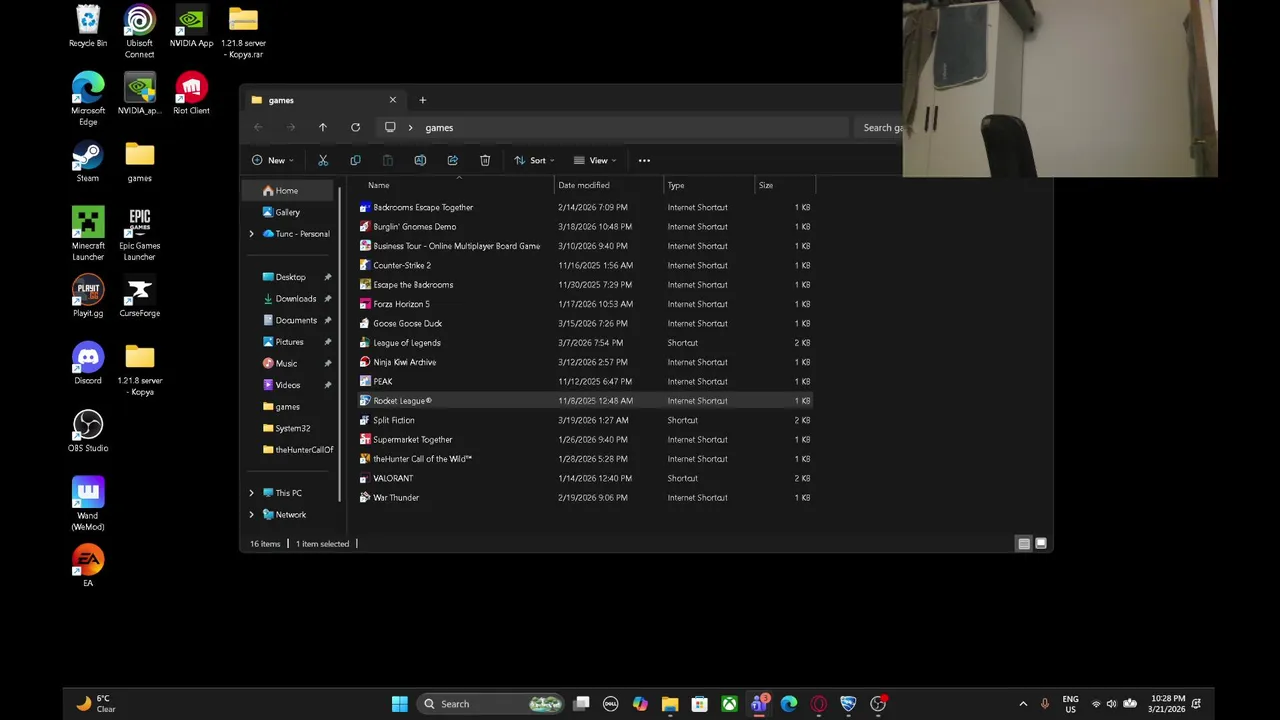
Task: Open Microsoft Edge desktop shortcut
Action: click(88, 99)
